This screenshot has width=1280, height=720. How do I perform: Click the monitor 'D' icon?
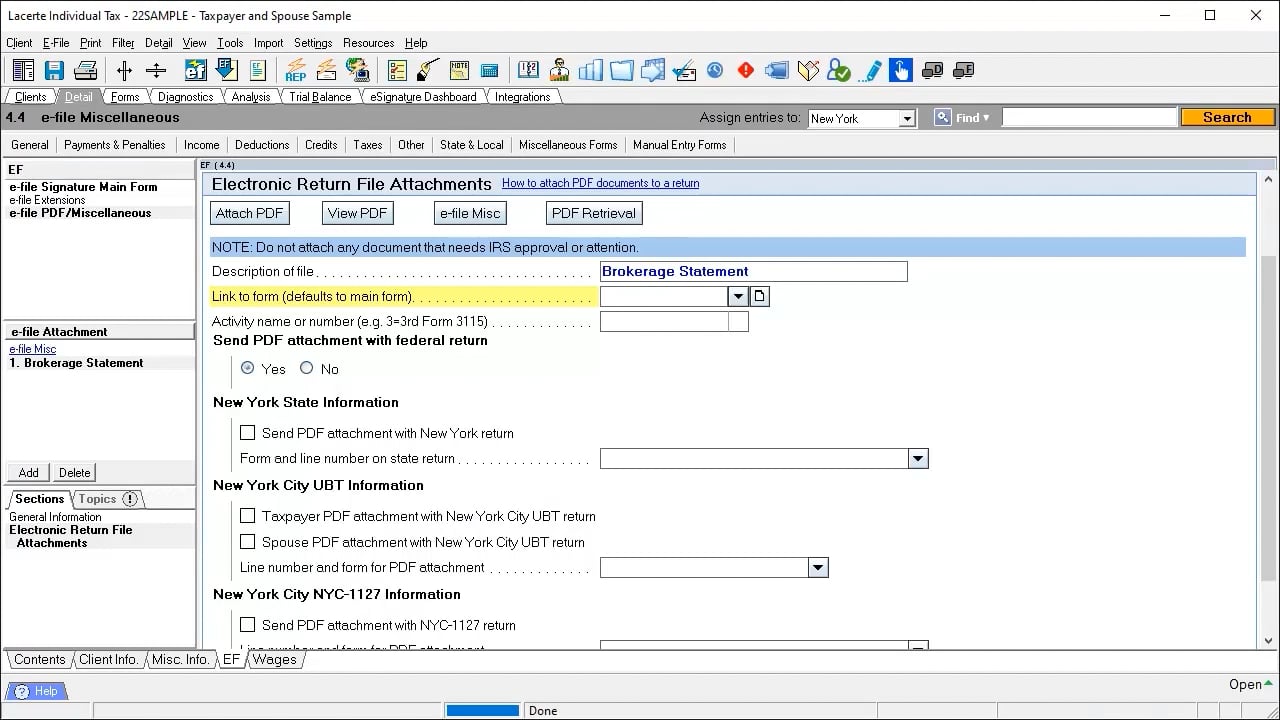click(932, 70)
